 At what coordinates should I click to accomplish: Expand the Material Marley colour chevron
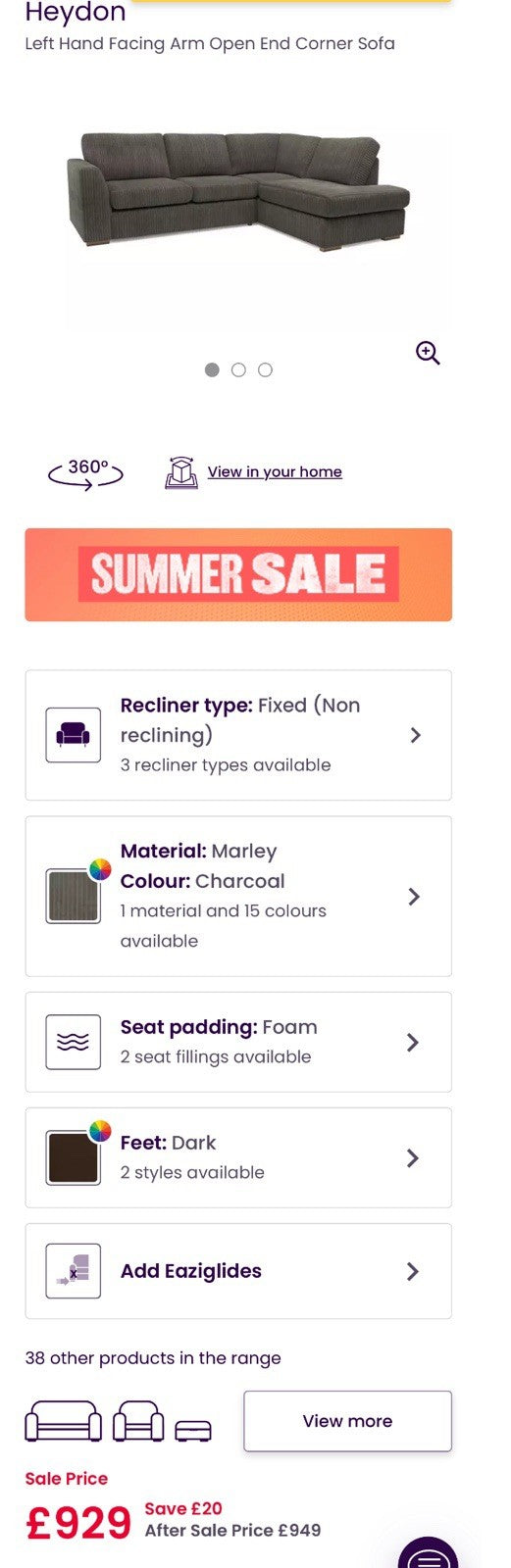point(414,897)
